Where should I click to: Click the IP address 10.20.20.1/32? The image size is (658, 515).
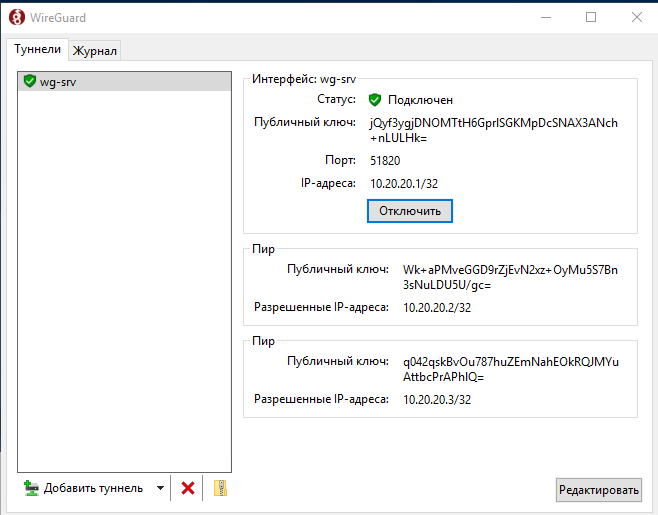404,184
